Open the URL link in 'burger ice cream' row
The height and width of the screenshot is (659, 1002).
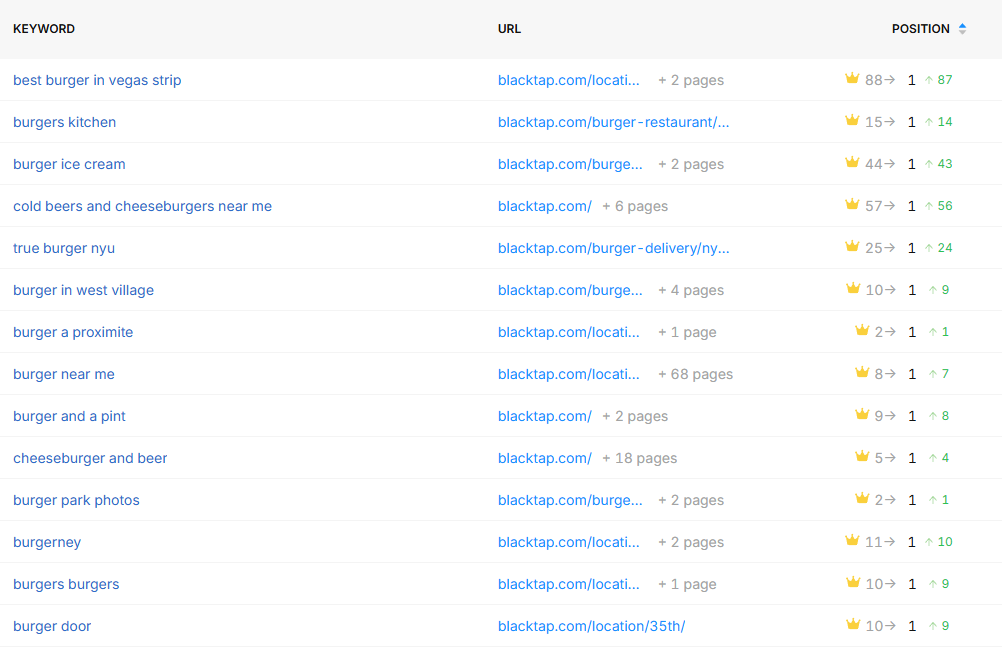tap(570, 164)
